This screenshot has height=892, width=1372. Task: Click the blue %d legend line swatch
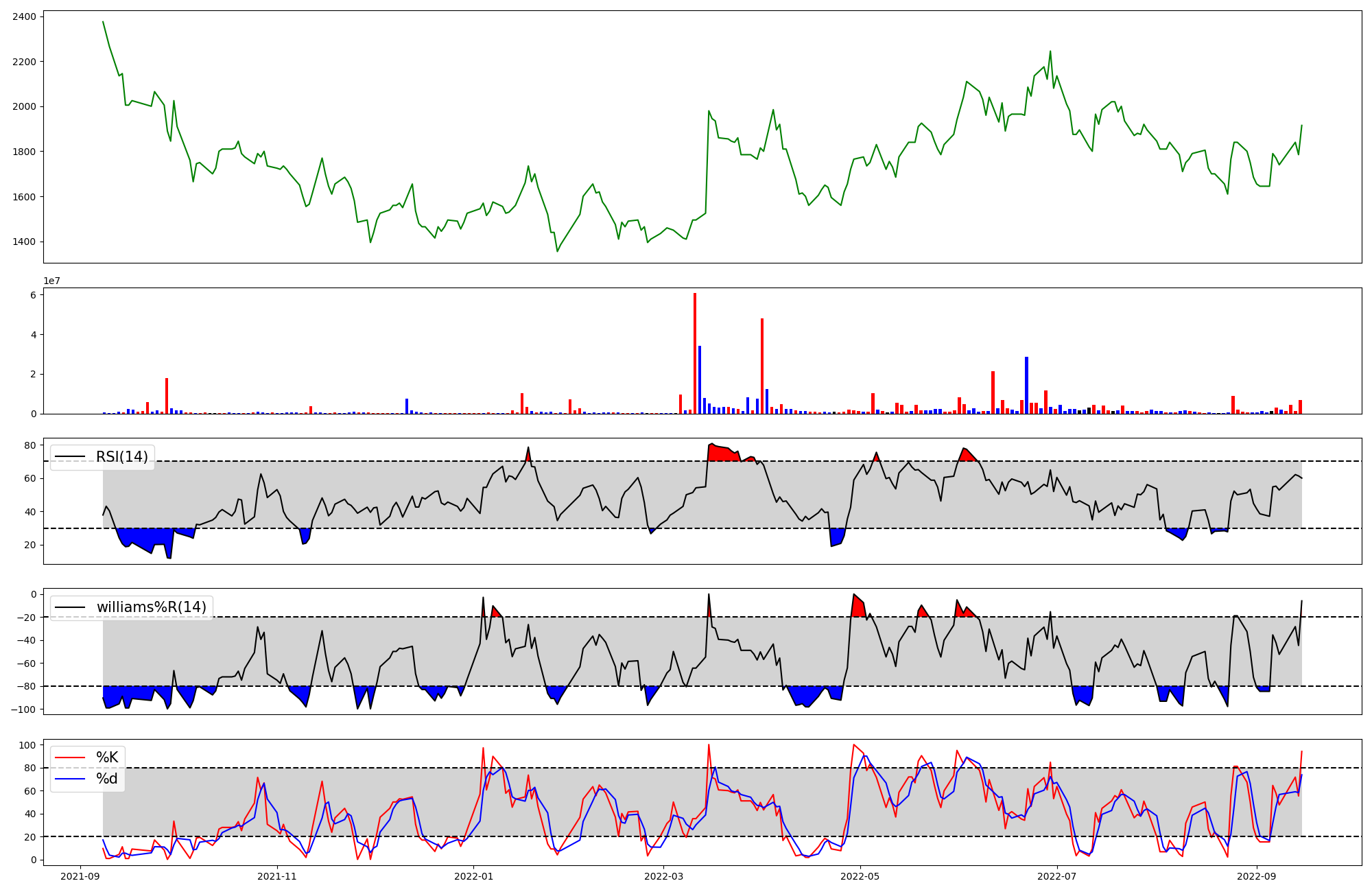pyautogui.click(x=70, y=779)
